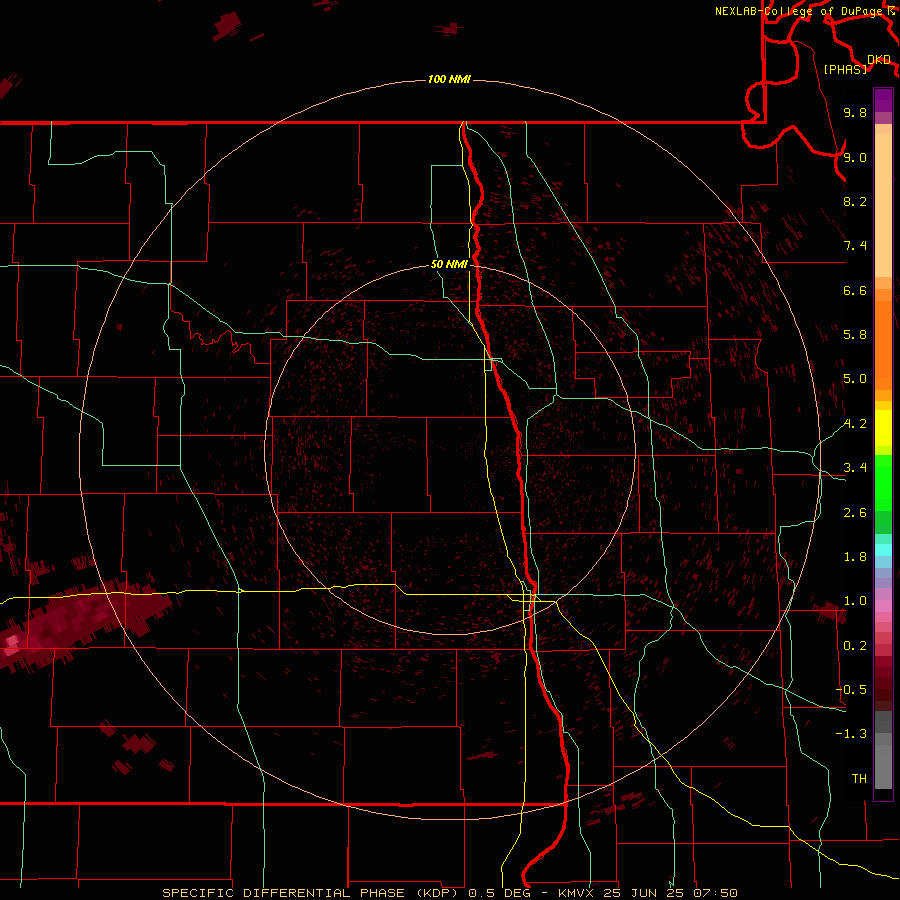Pick the bright green color bar segment
900x900 pixels.
[x=883, y=485]
